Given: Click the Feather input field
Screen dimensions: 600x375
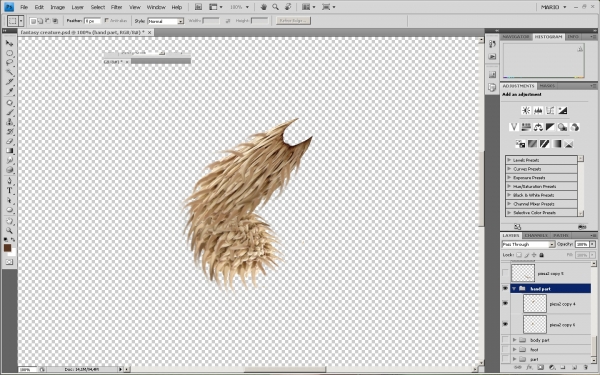Looking at the screenshot, I should 92,21.
